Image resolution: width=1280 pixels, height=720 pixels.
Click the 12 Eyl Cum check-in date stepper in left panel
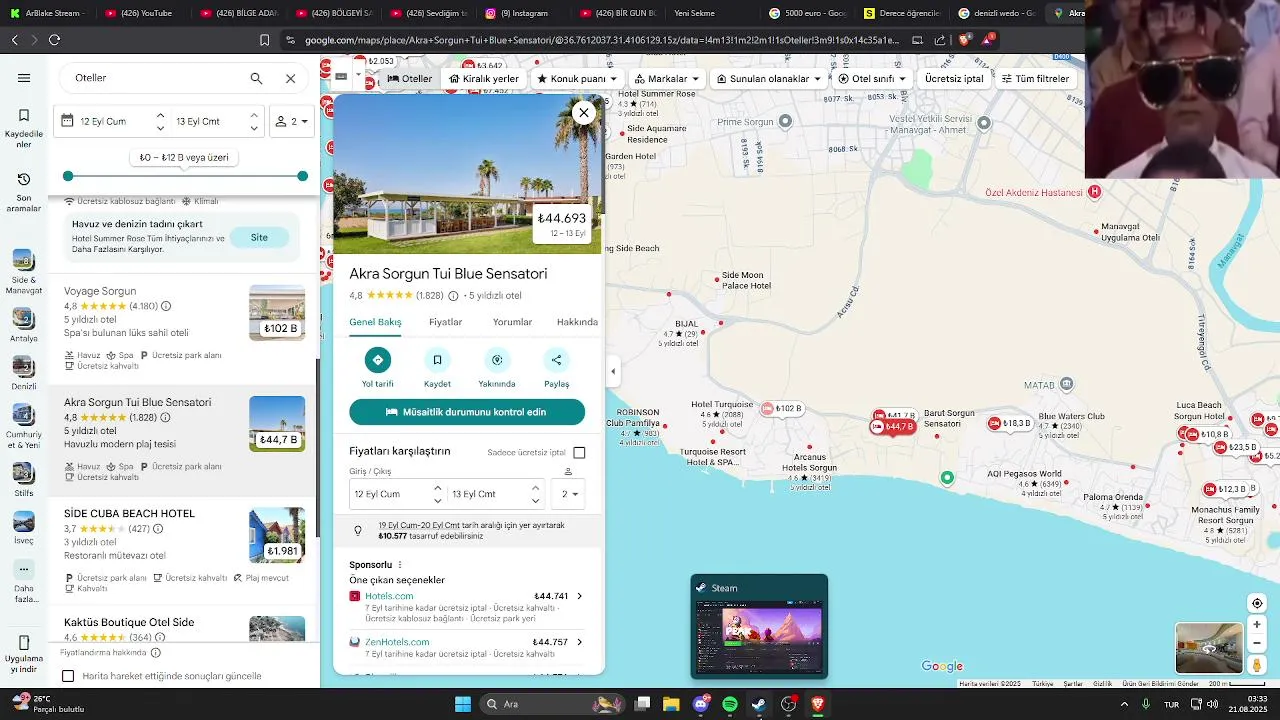(160, 121)
